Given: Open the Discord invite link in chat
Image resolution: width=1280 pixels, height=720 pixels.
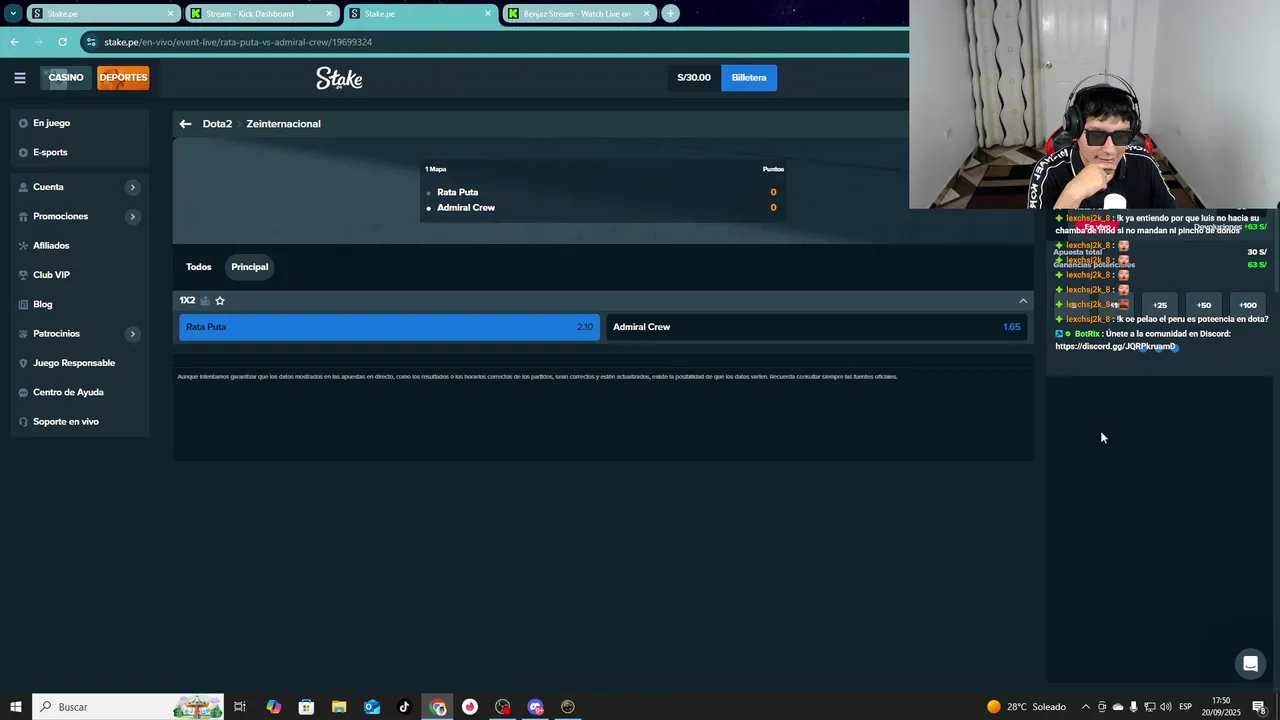Looking at the screenshot, I should pos(1115,346).
